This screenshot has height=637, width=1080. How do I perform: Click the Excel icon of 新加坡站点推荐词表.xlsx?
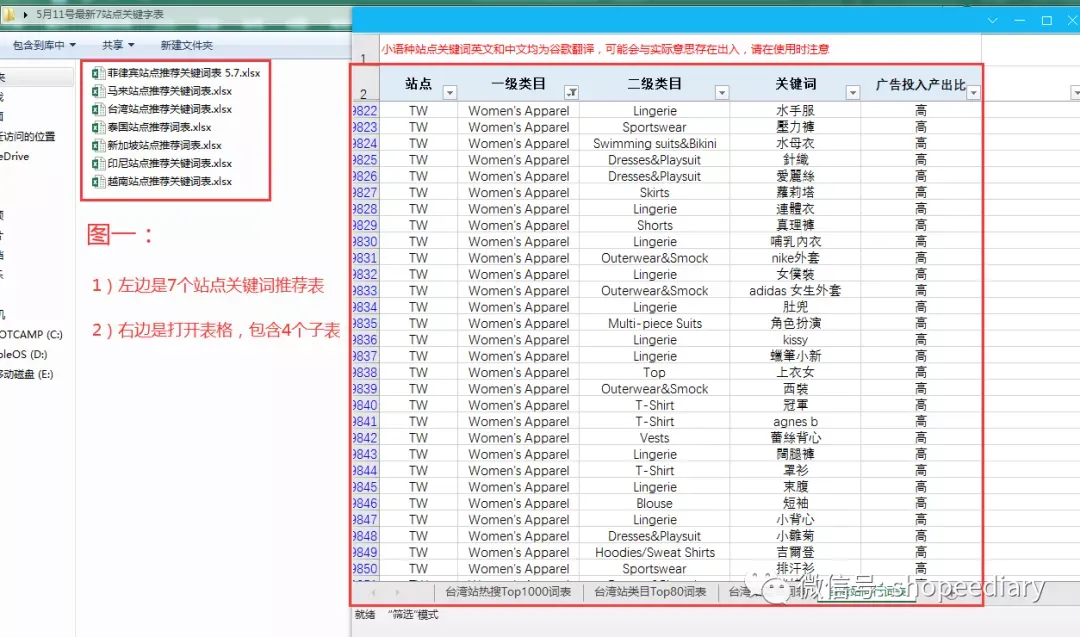click(x=98, y=145)
